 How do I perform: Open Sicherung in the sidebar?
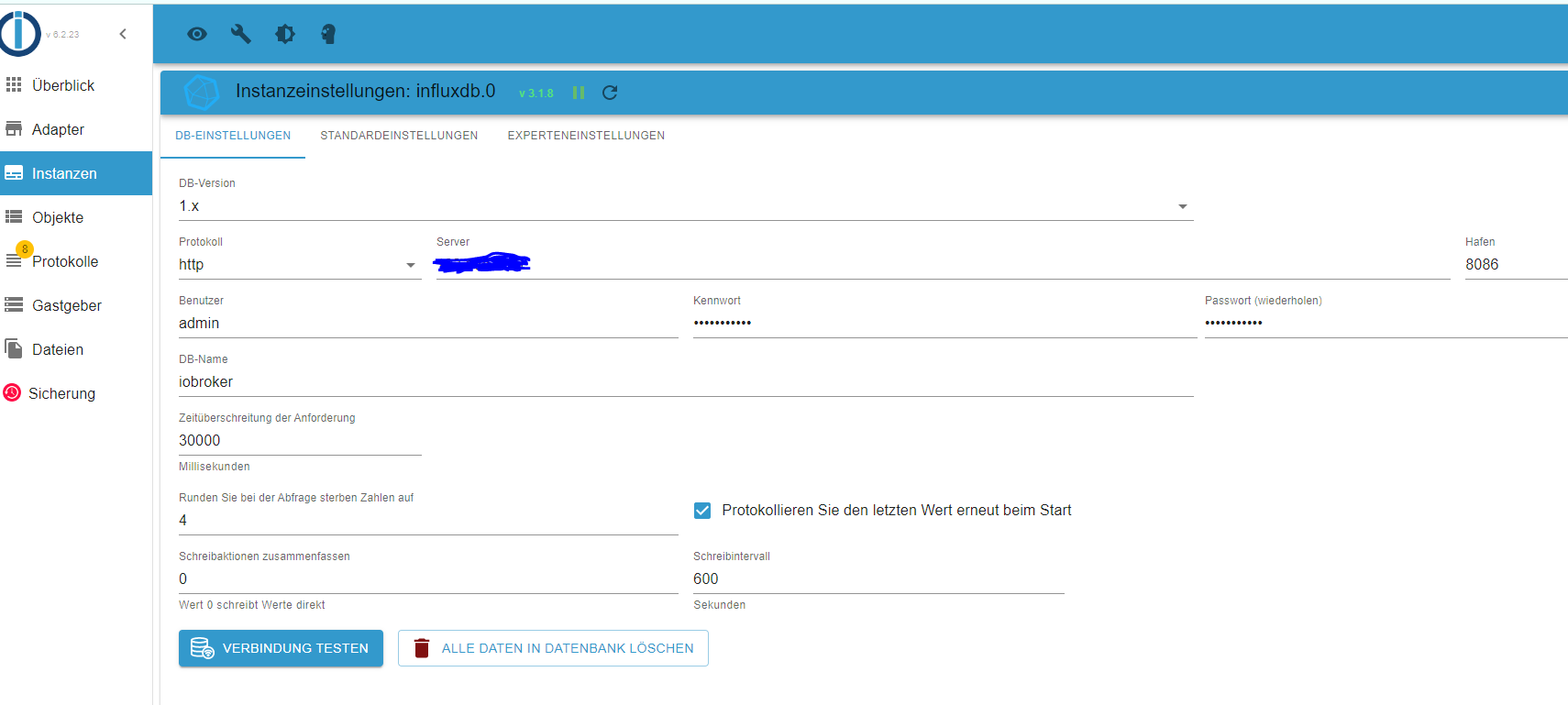coord(76,393)
